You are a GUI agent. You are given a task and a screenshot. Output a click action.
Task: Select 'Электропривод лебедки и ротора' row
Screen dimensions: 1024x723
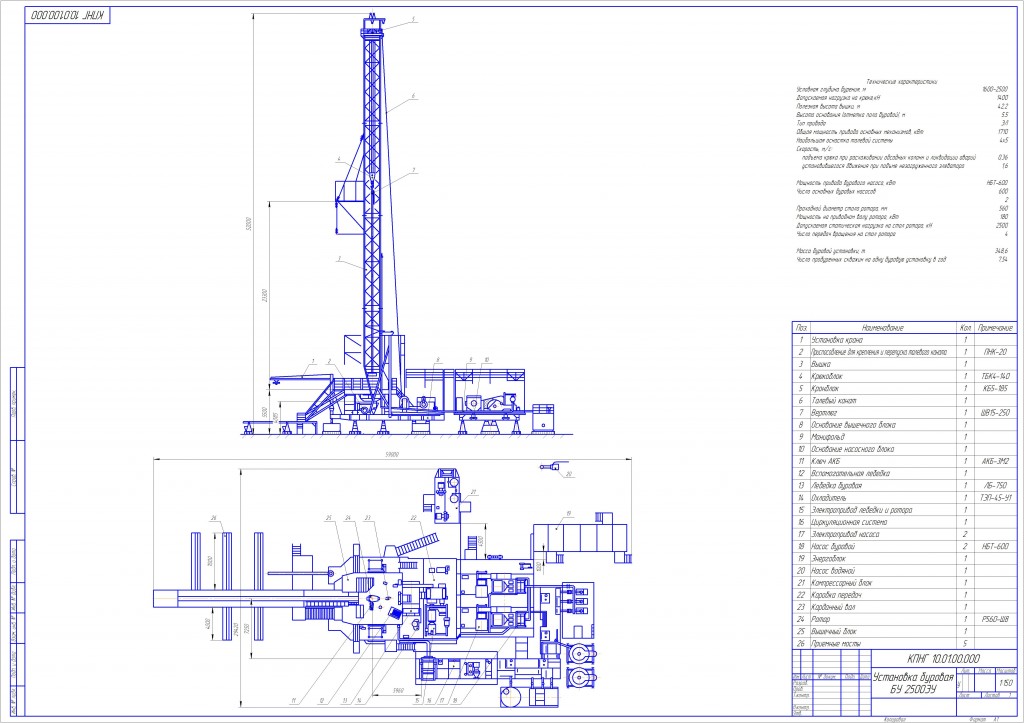861,510
